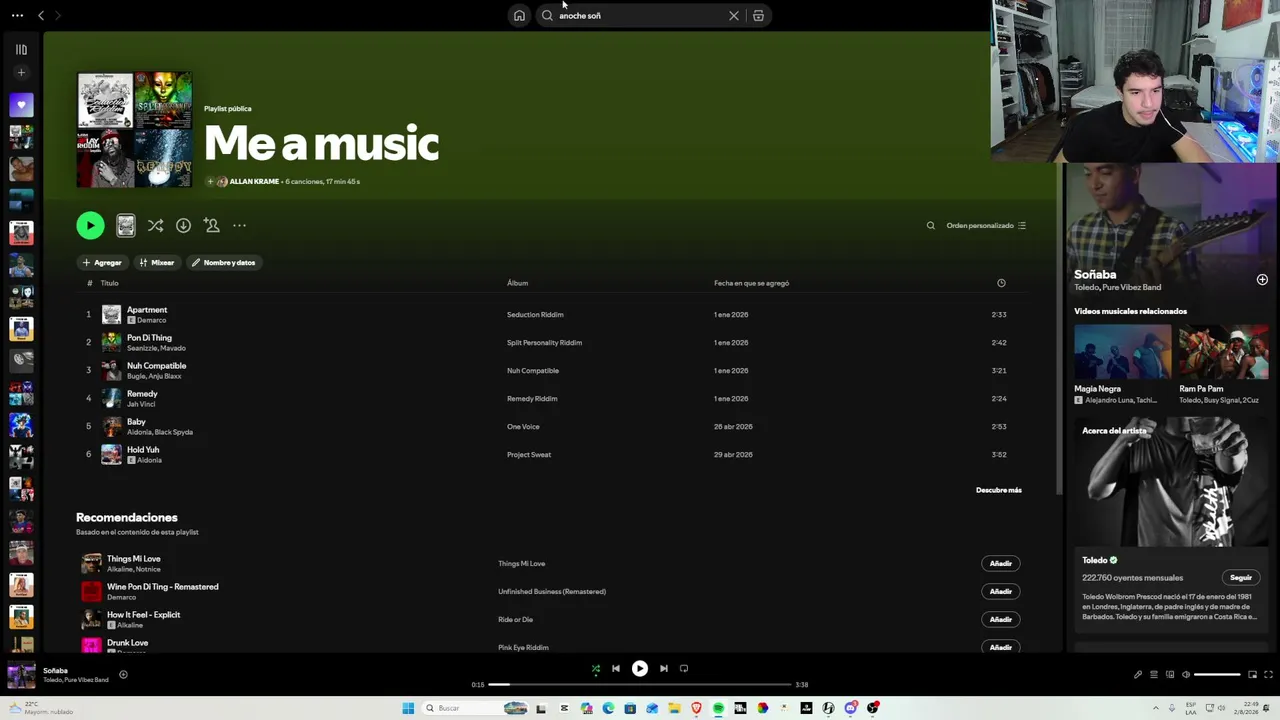
Task: Open the queue icon in the player bar
Action: coord(1154,675)
